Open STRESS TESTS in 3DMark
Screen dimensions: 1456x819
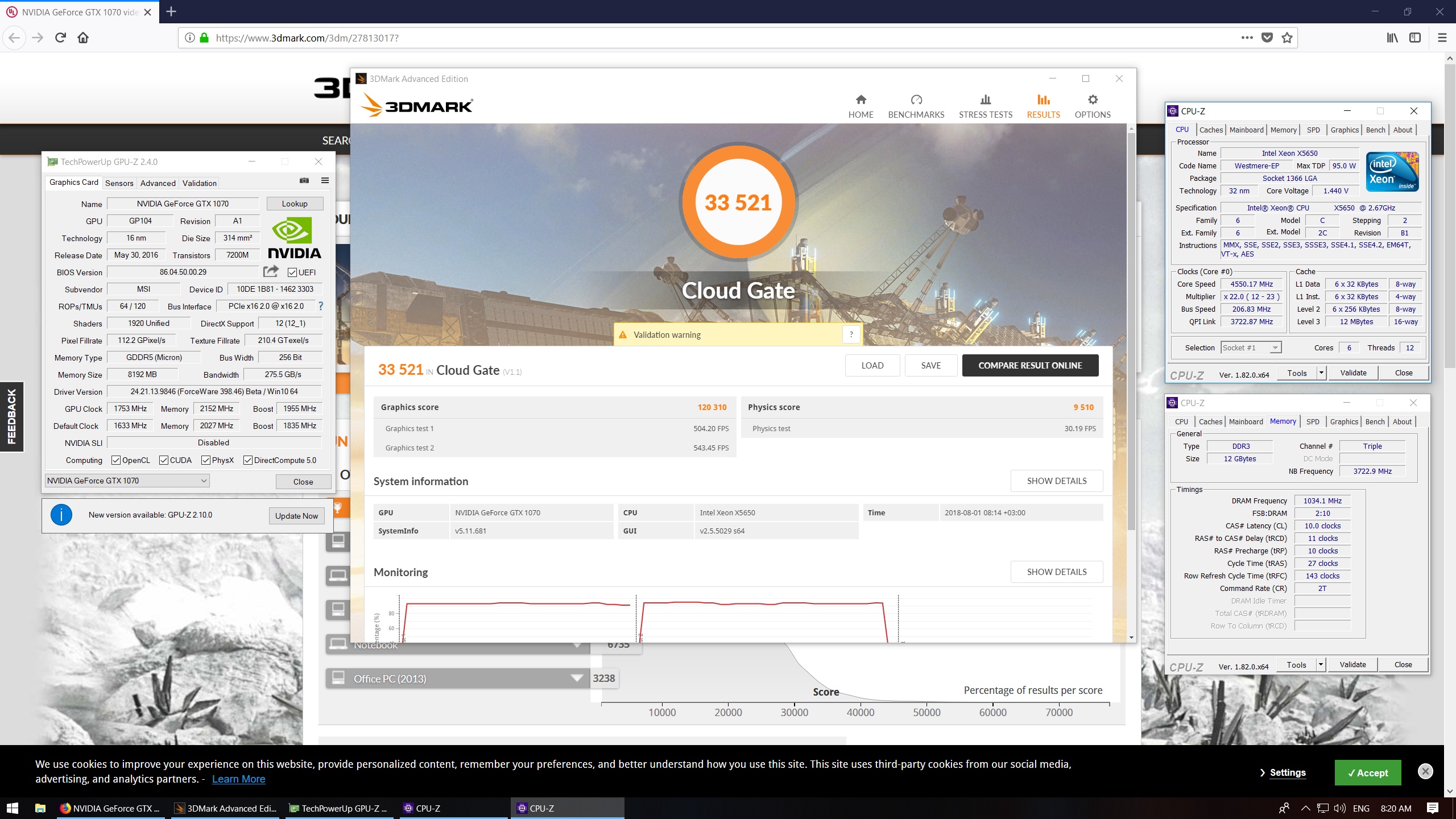tap(985, 106)
